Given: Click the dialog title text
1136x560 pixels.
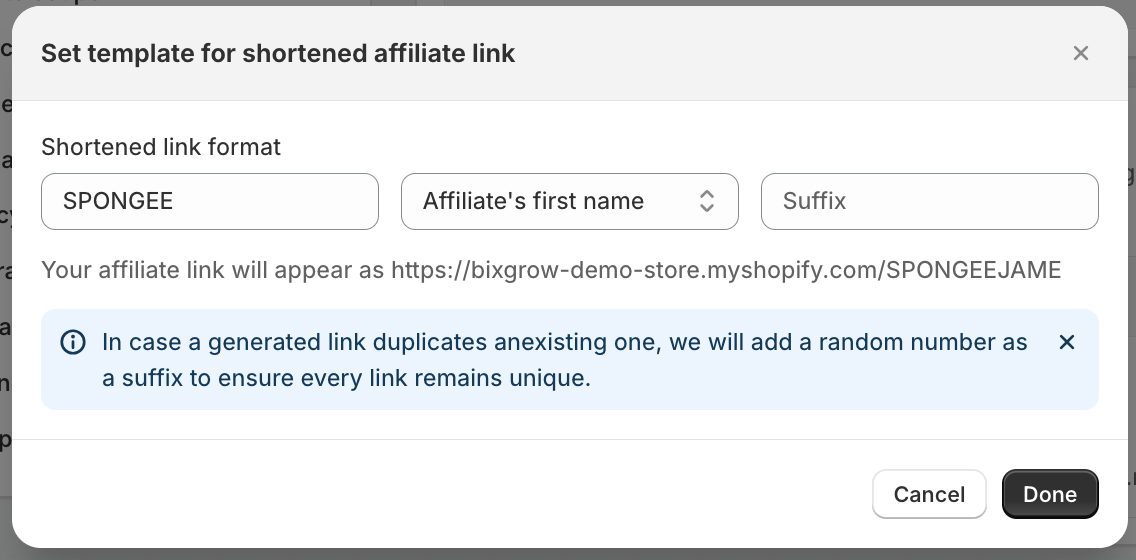Looking at the screenshot, I should [278, 53].
